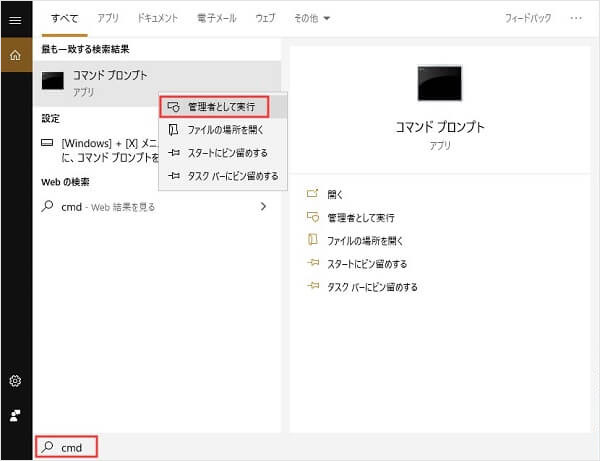Open the [Windows] + [X] settings result

[99, 150]
